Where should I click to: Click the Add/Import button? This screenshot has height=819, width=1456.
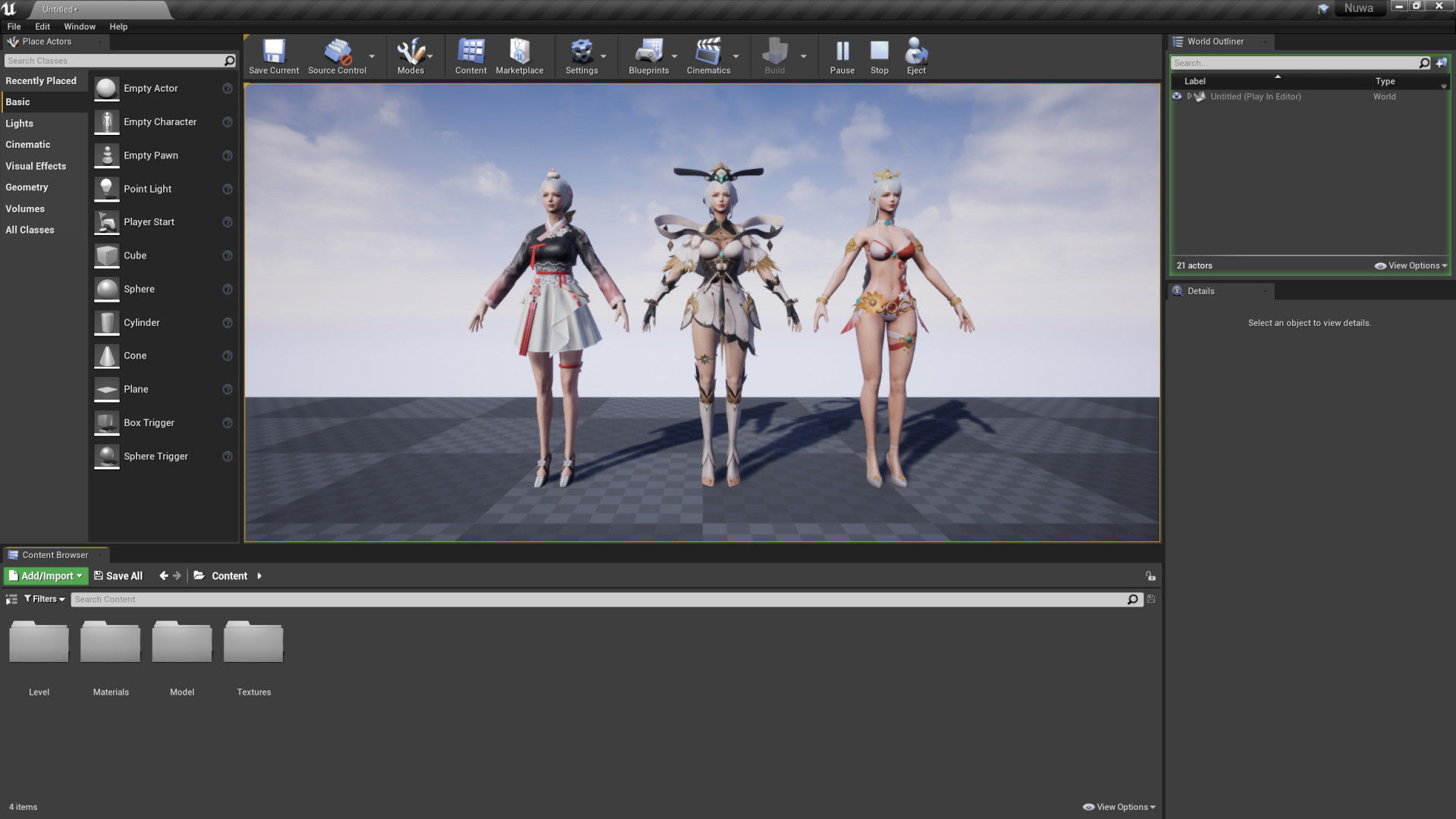tap(45, 576)
